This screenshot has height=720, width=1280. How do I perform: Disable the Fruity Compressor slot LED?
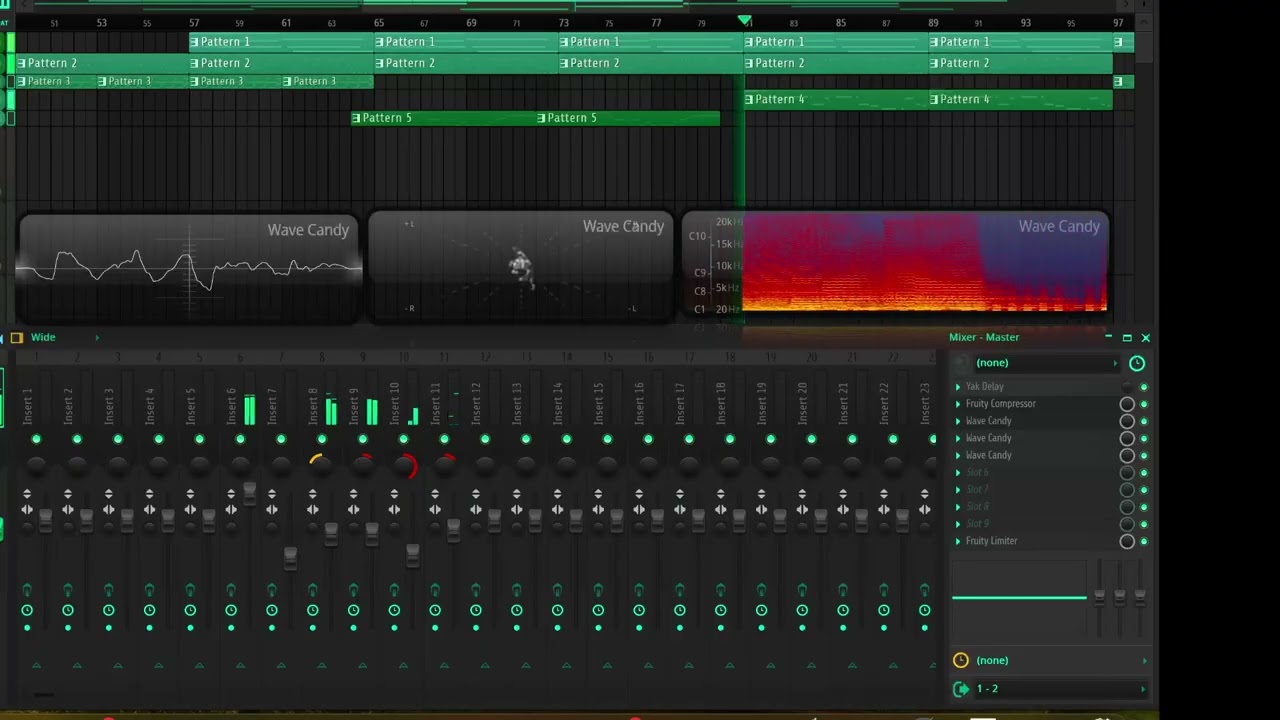point(1144,404)
